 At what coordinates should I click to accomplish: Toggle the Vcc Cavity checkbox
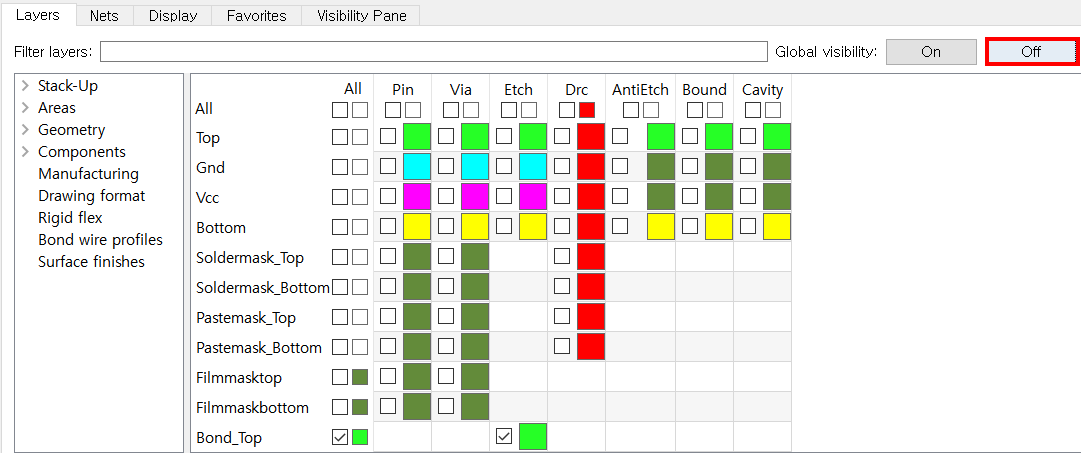(747, 197)
